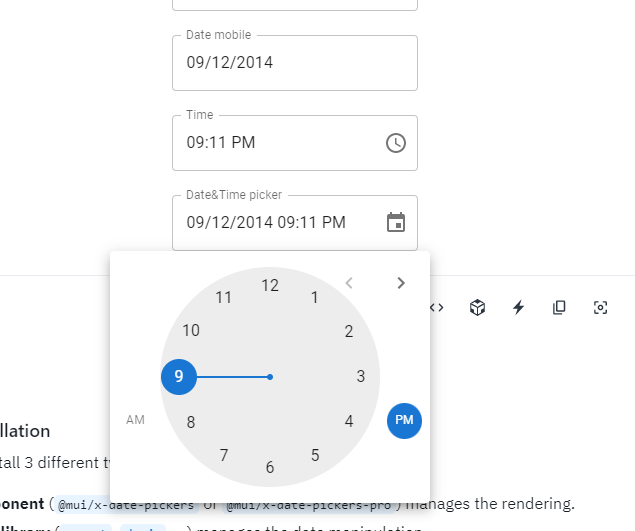
Task: Switch to AM on the clock
Action: coord(135,420)
